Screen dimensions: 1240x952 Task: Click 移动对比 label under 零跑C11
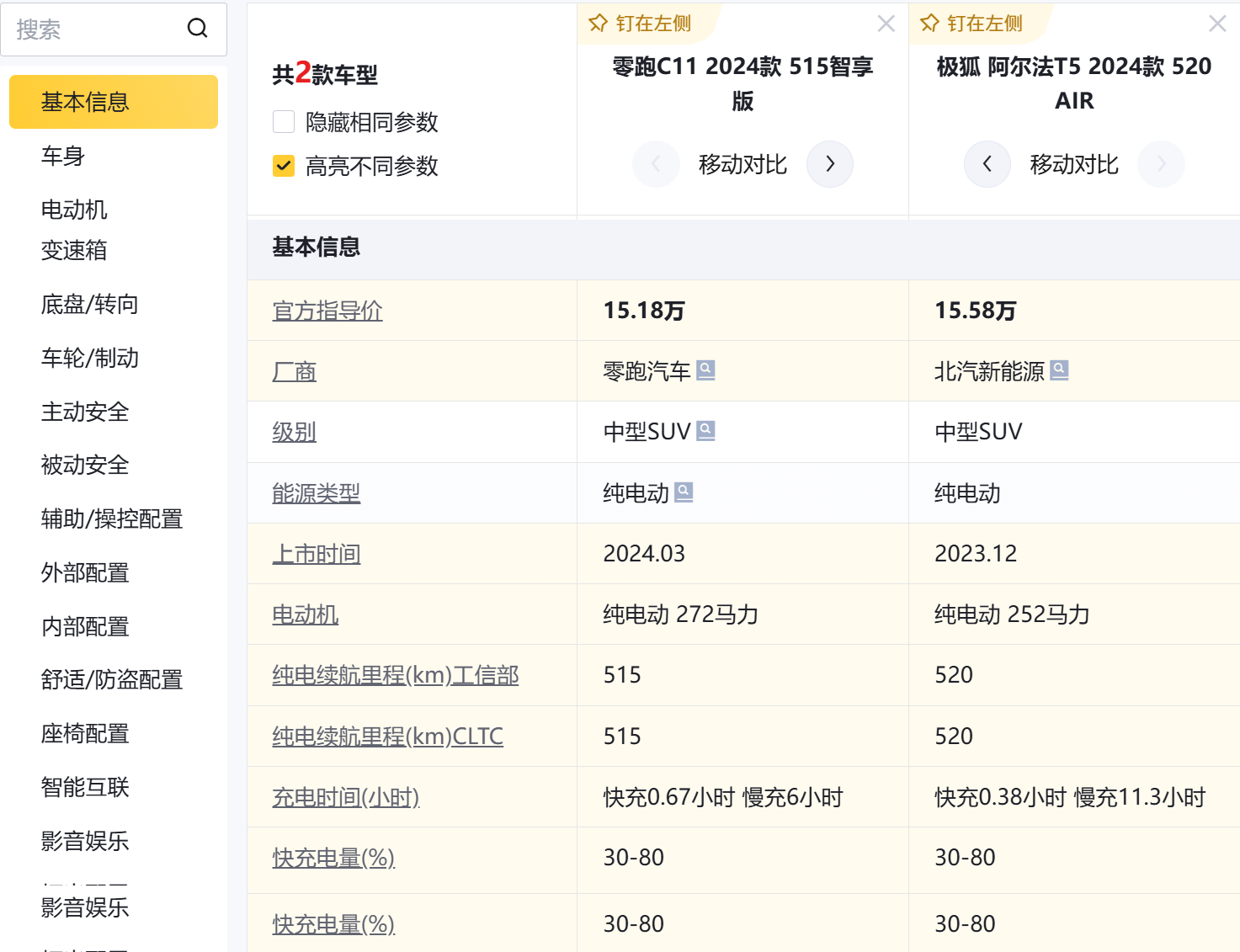742,164
